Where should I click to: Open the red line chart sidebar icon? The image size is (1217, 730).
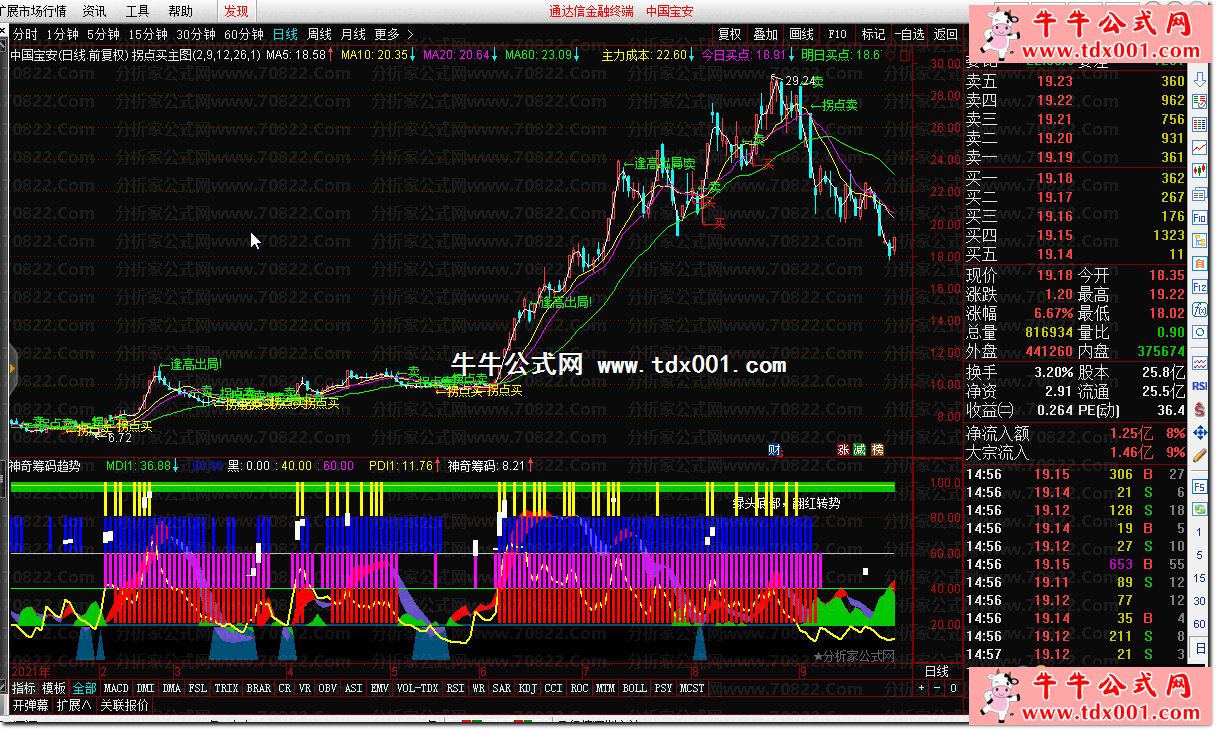point(1200,147)
